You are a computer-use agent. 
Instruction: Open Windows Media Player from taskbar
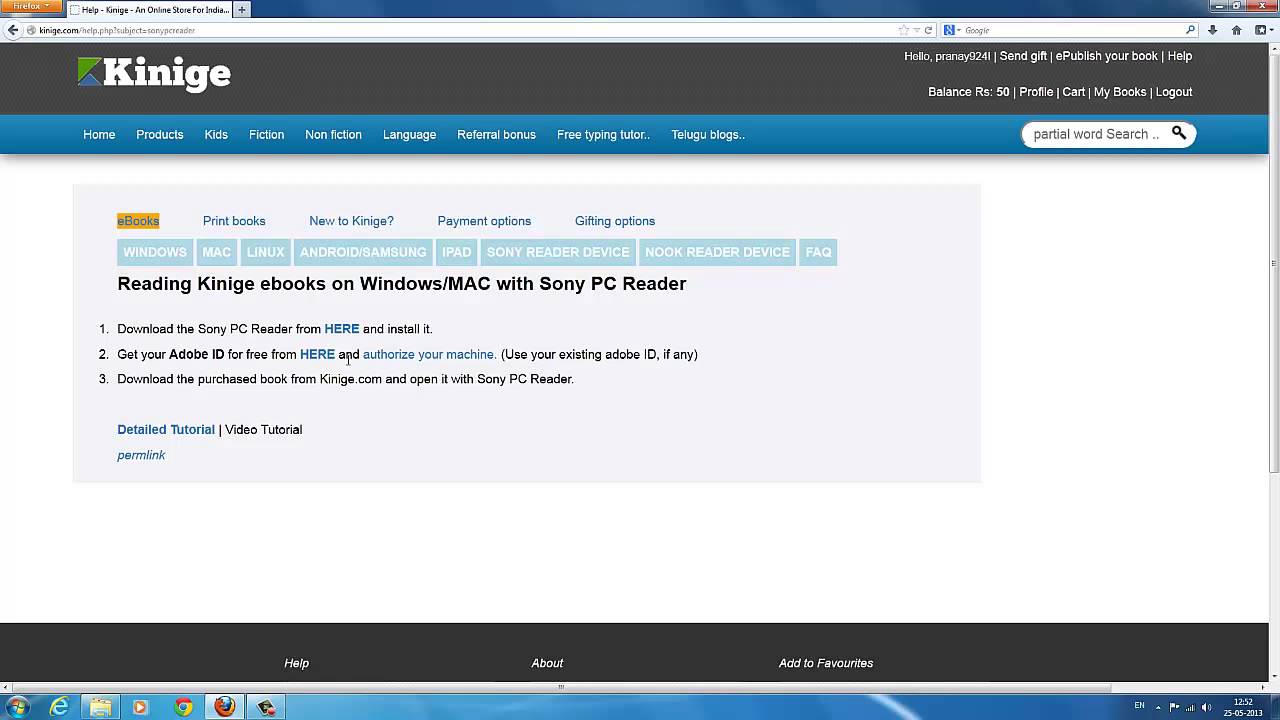pos(140,707)
